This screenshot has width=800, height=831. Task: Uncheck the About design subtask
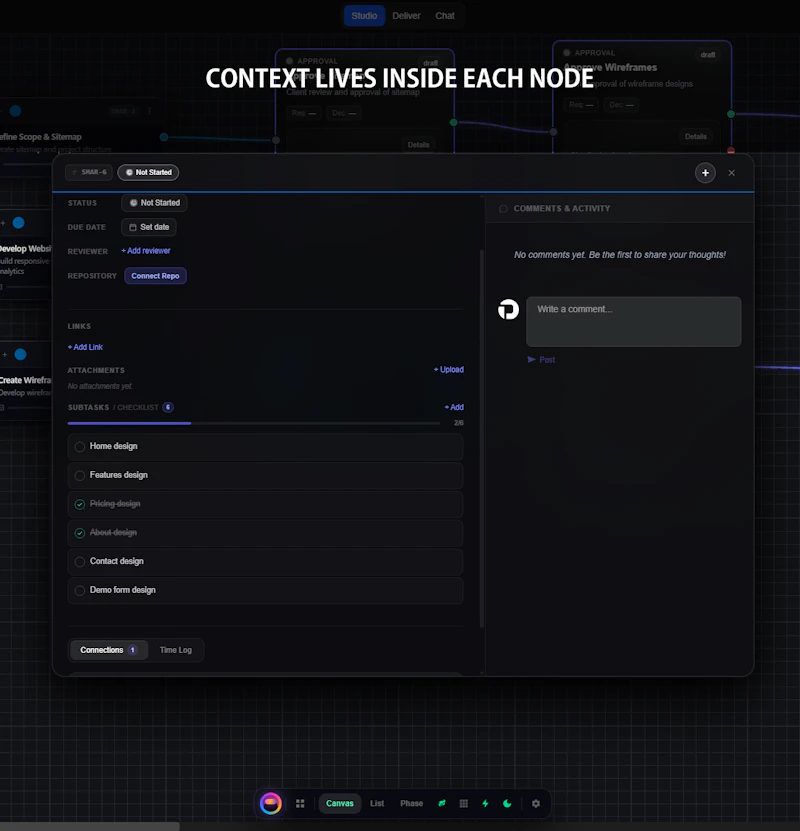(79, 533)
